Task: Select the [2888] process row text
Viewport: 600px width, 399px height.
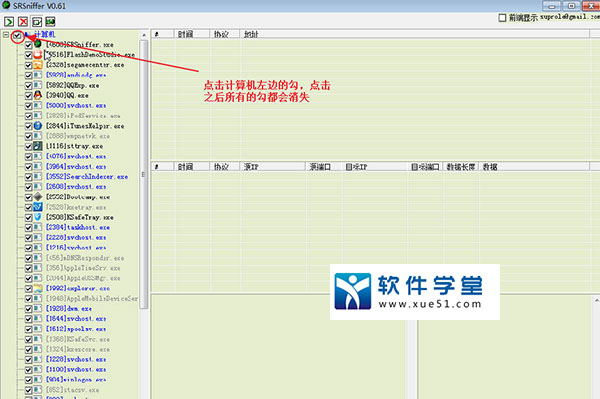Action: click(78, 136)
